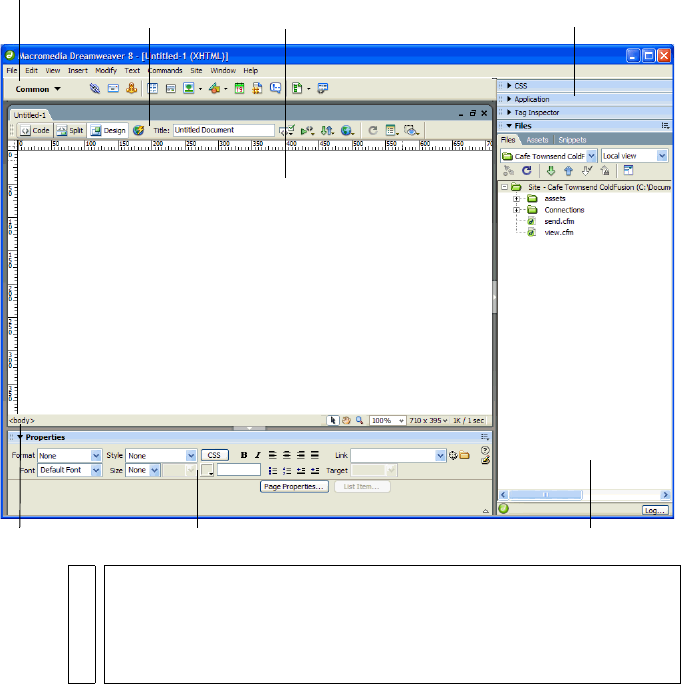Viewport: 681px width, 684px height.
Task: Open the File Management arrows icon
Action: click(327, 130)
